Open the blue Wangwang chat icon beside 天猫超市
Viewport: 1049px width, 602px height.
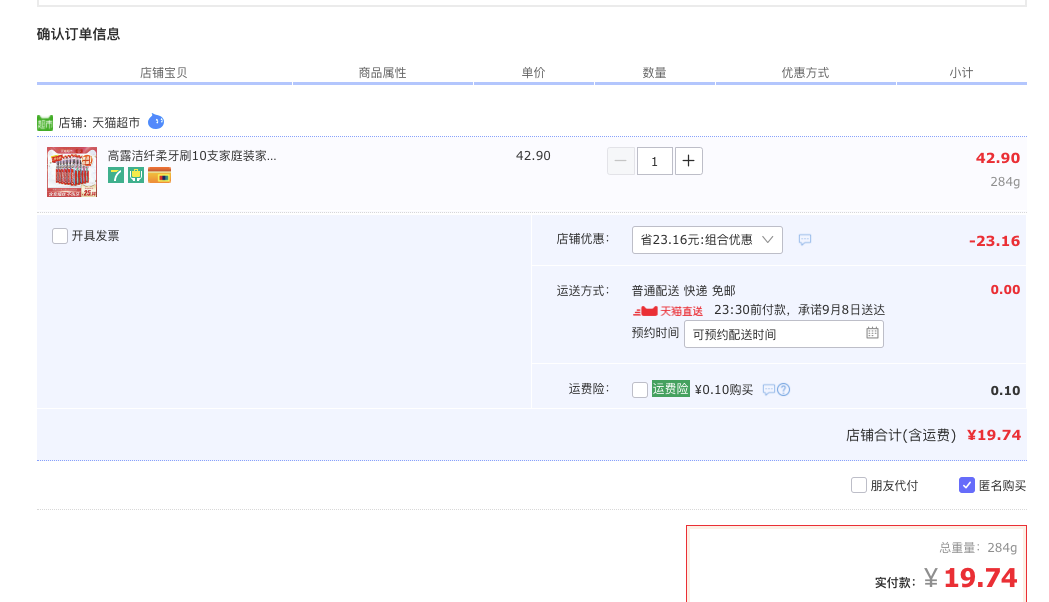pyautogui.click(x=156, y=122)
